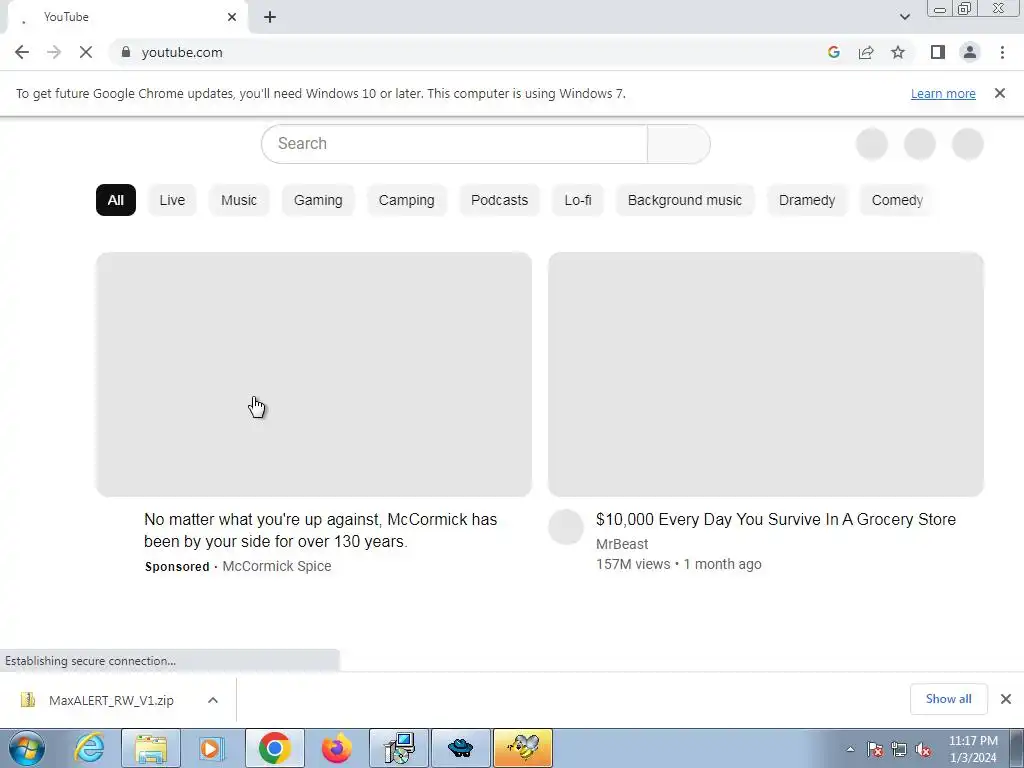This screenshot has width=1024, height=768.
Task: Switch to Chrome window on the taskbar
Action: [274, 748]
